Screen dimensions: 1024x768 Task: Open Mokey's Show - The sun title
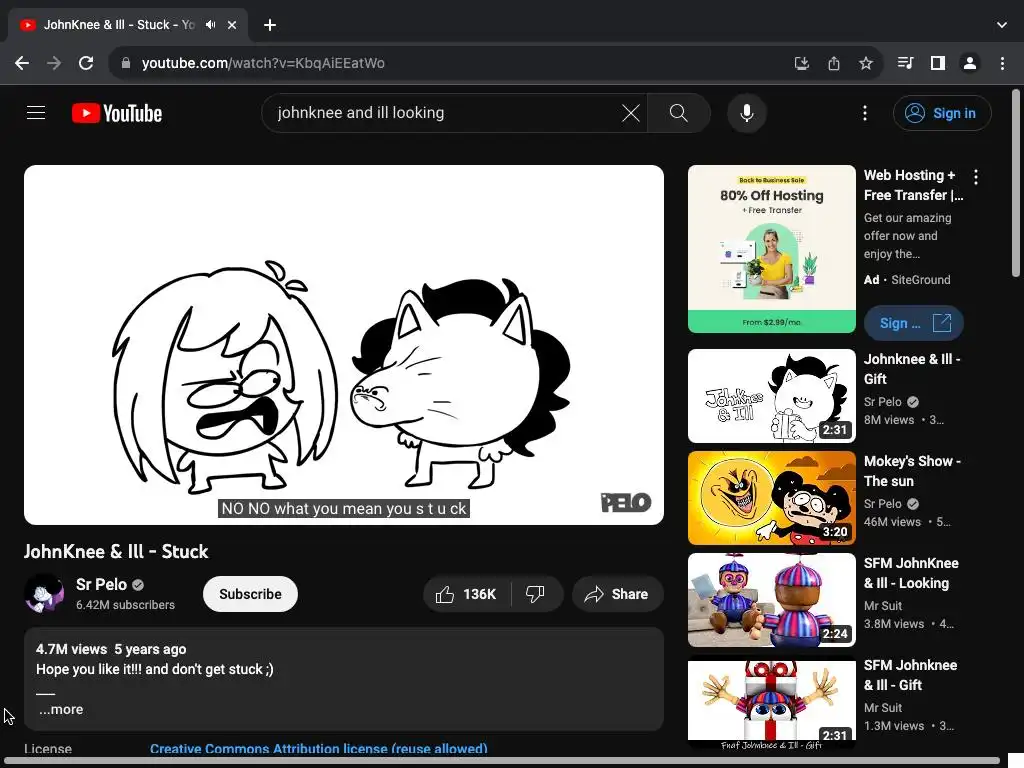(912, 471)
